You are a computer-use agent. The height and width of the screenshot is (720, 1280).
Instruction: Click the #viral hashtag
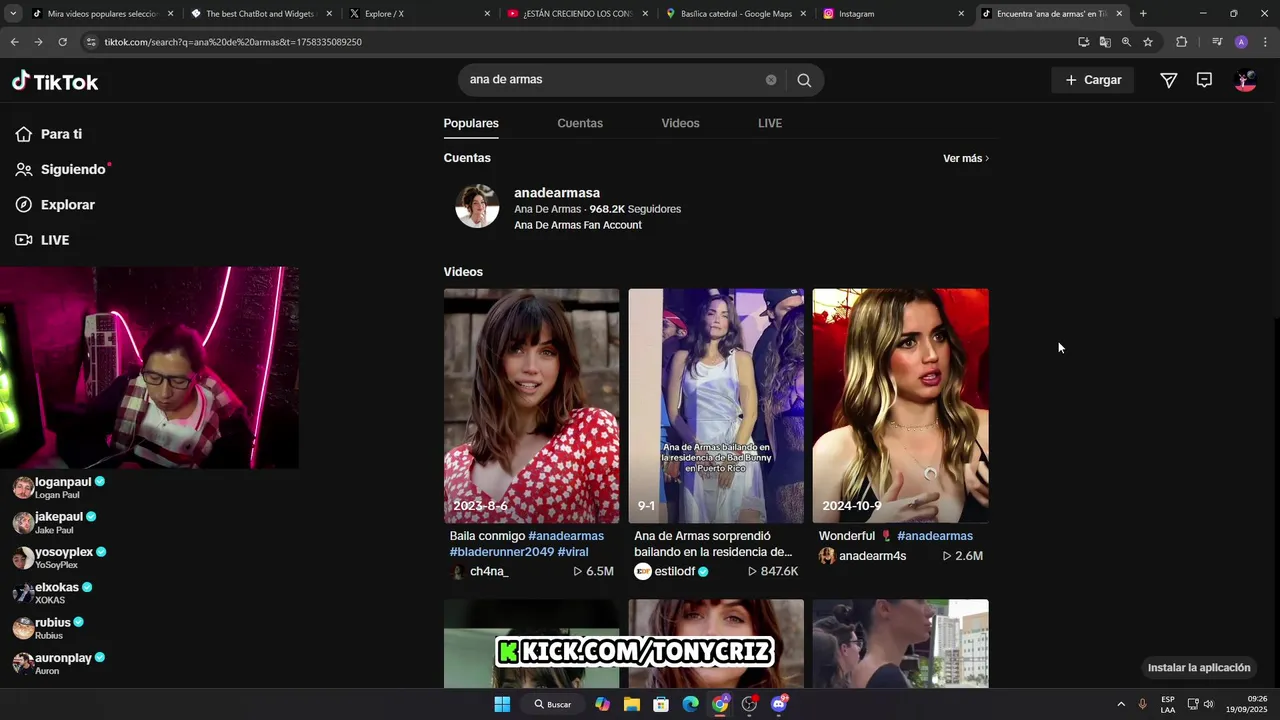[x=573, y=552]
